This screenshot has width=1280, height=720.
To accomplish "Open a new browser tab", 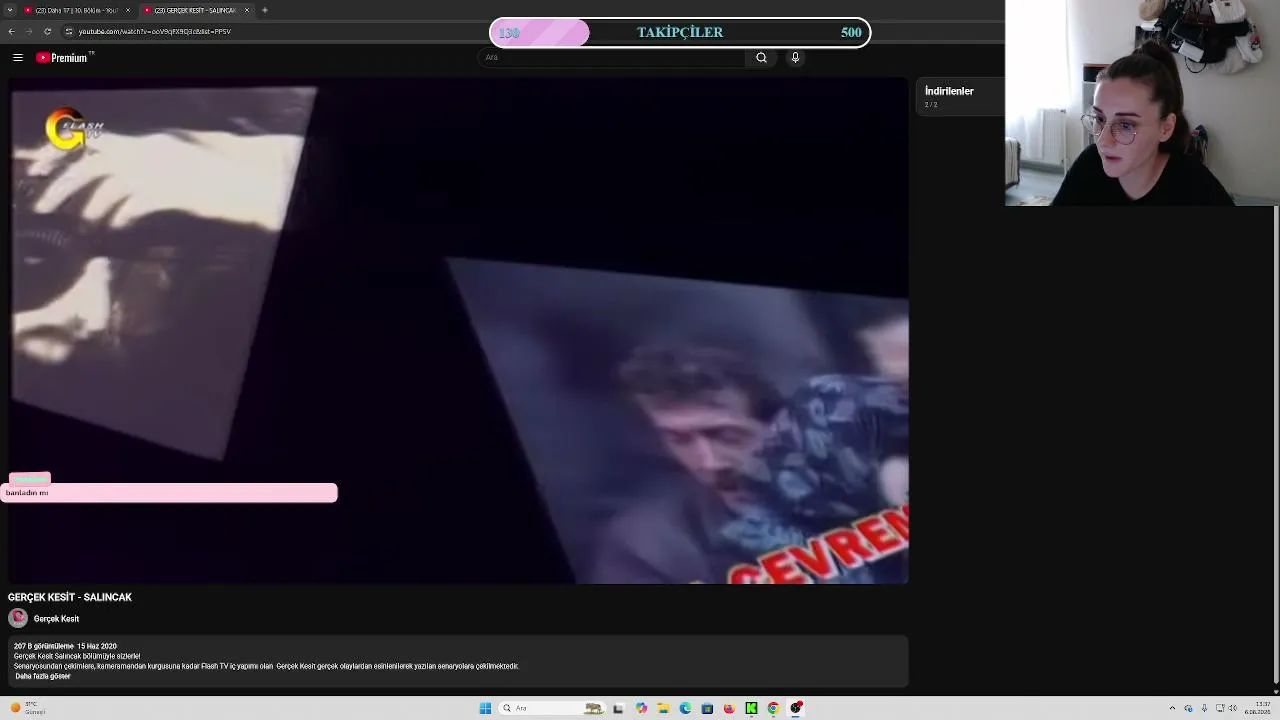I will click(x=265, y=10).
